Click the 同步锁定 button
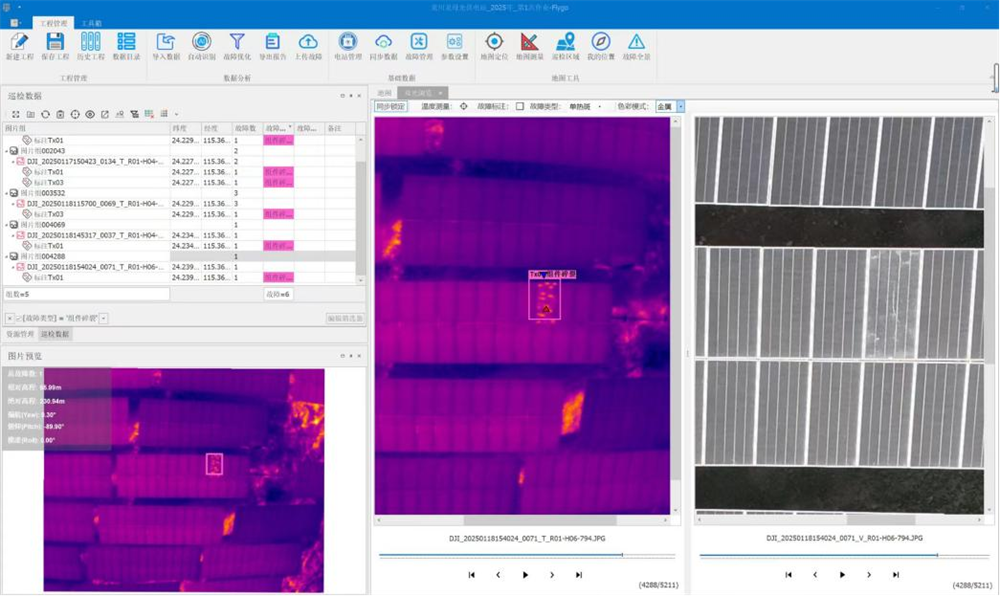Viewport: 1000px width, 596px height. 391,106
